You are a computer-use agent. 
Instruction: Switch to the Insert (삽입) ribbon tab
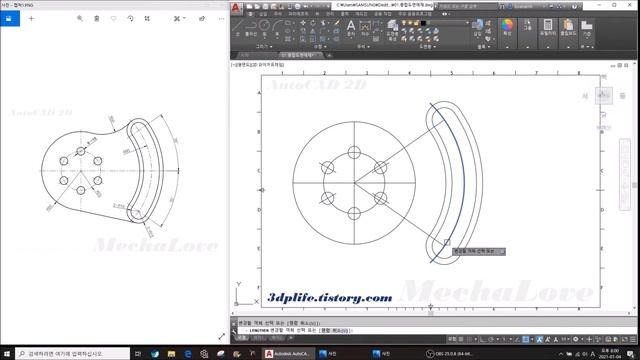pos(263,14)
